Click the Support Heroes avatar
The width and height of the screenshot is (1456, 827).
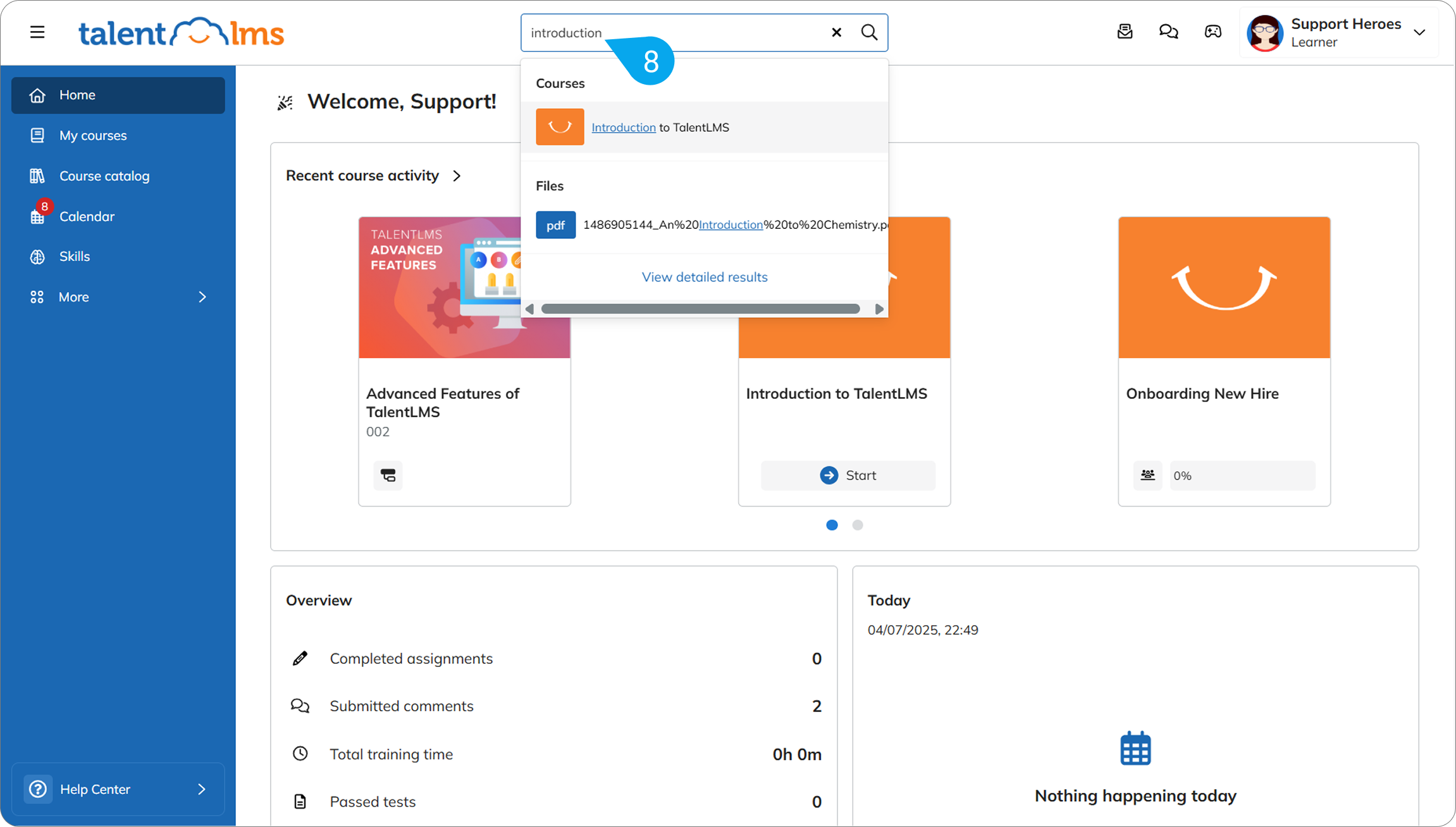point(1264,33)
